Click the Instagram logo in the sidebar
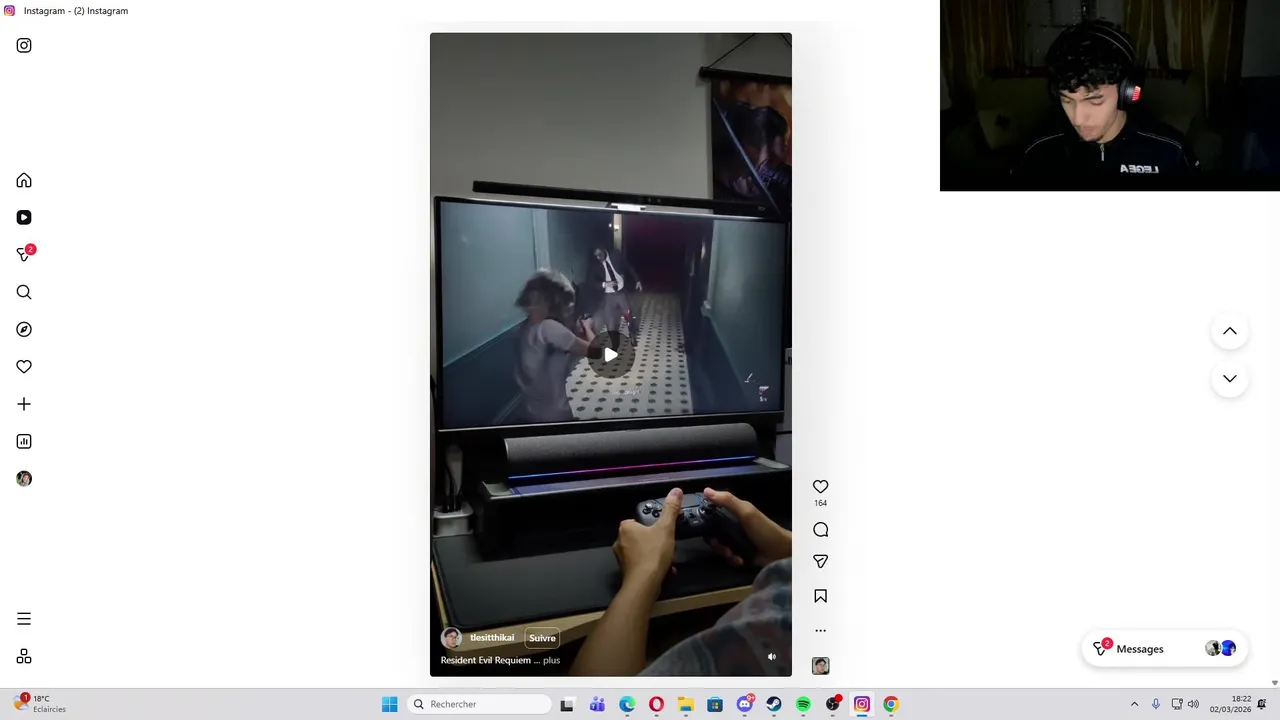 click(24, 45)
